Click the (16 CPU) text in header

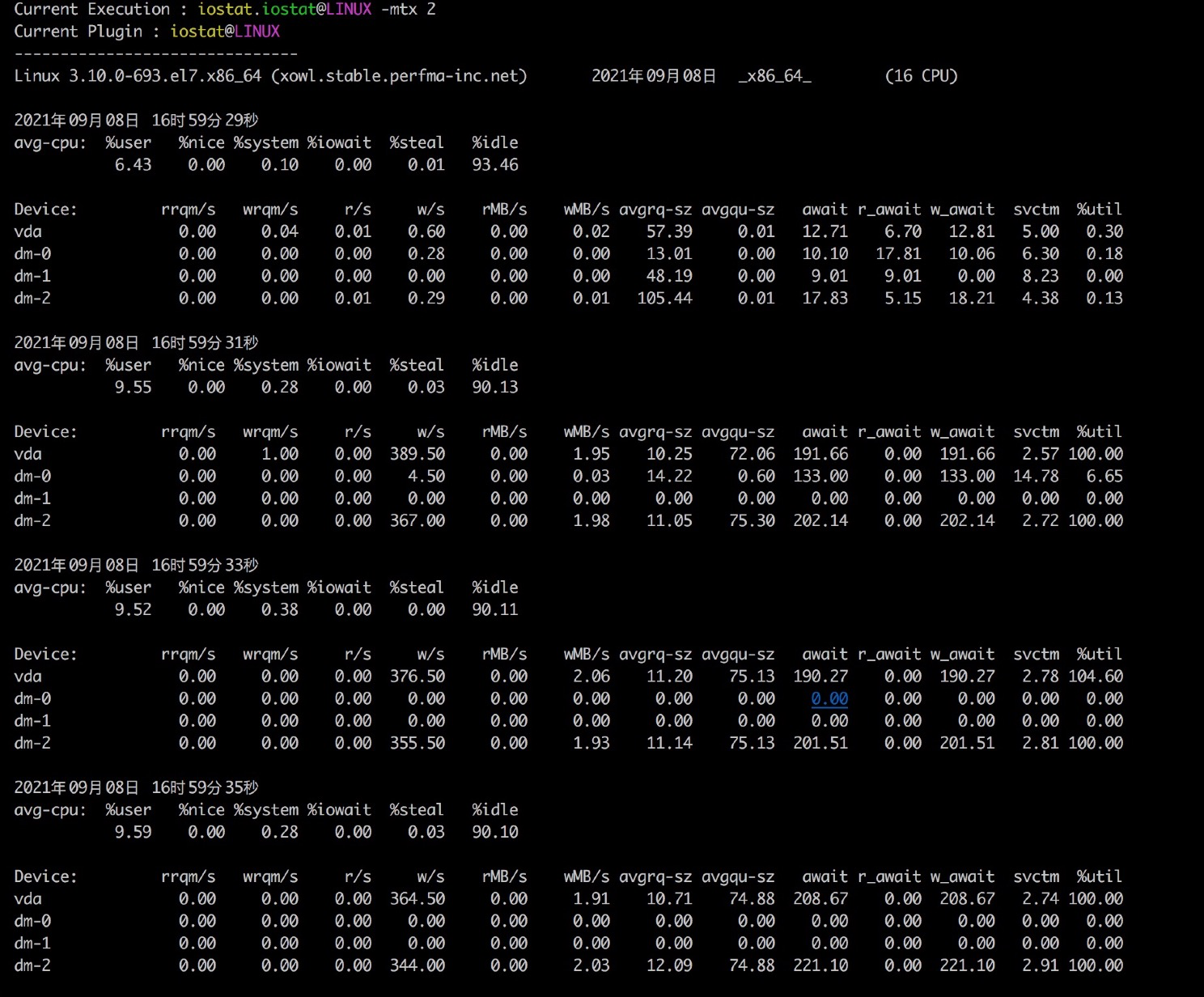(922, 76)
